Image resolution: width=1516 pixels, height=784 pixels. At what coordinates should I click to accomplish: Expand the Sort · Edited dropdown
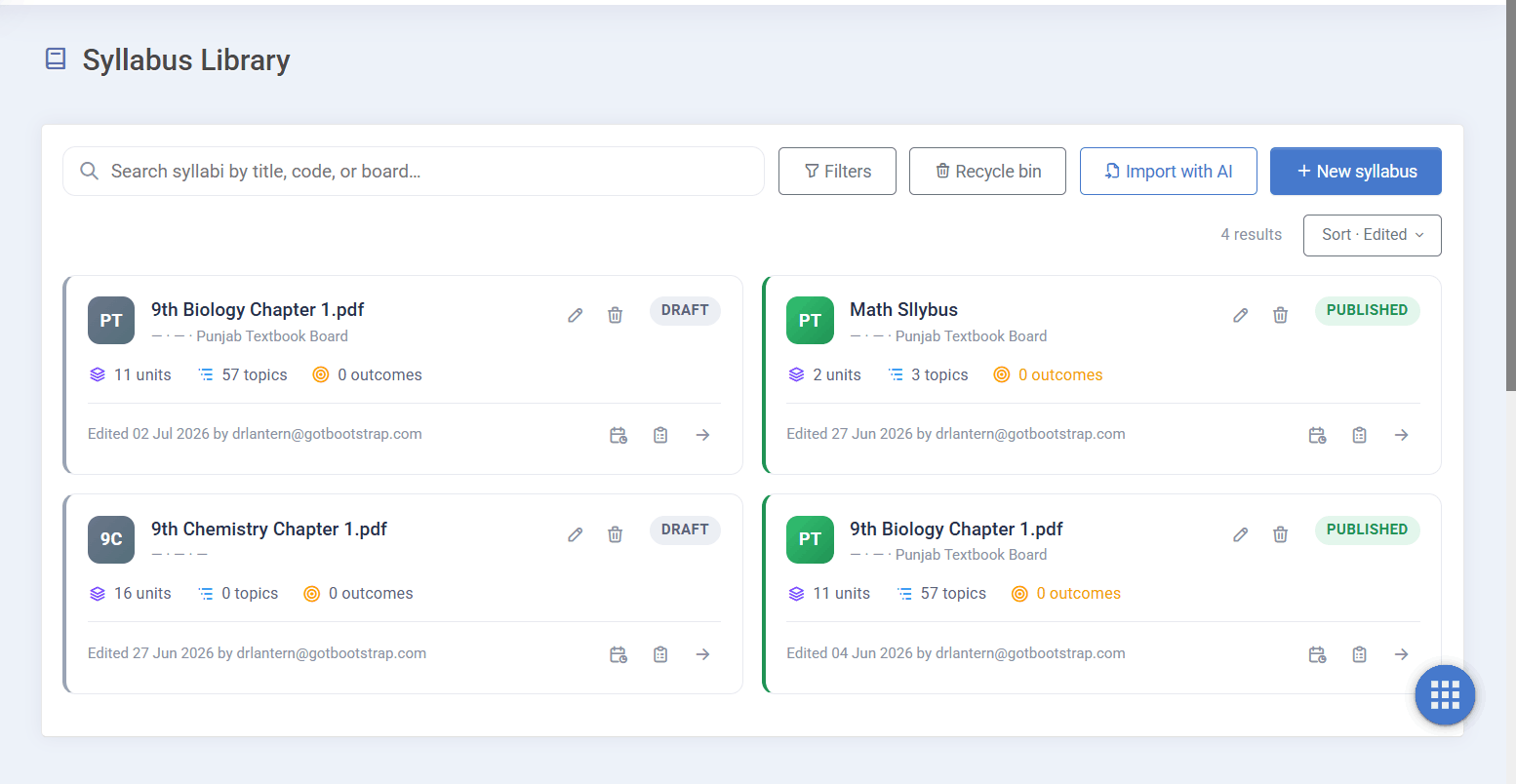tap(1372, 235)
